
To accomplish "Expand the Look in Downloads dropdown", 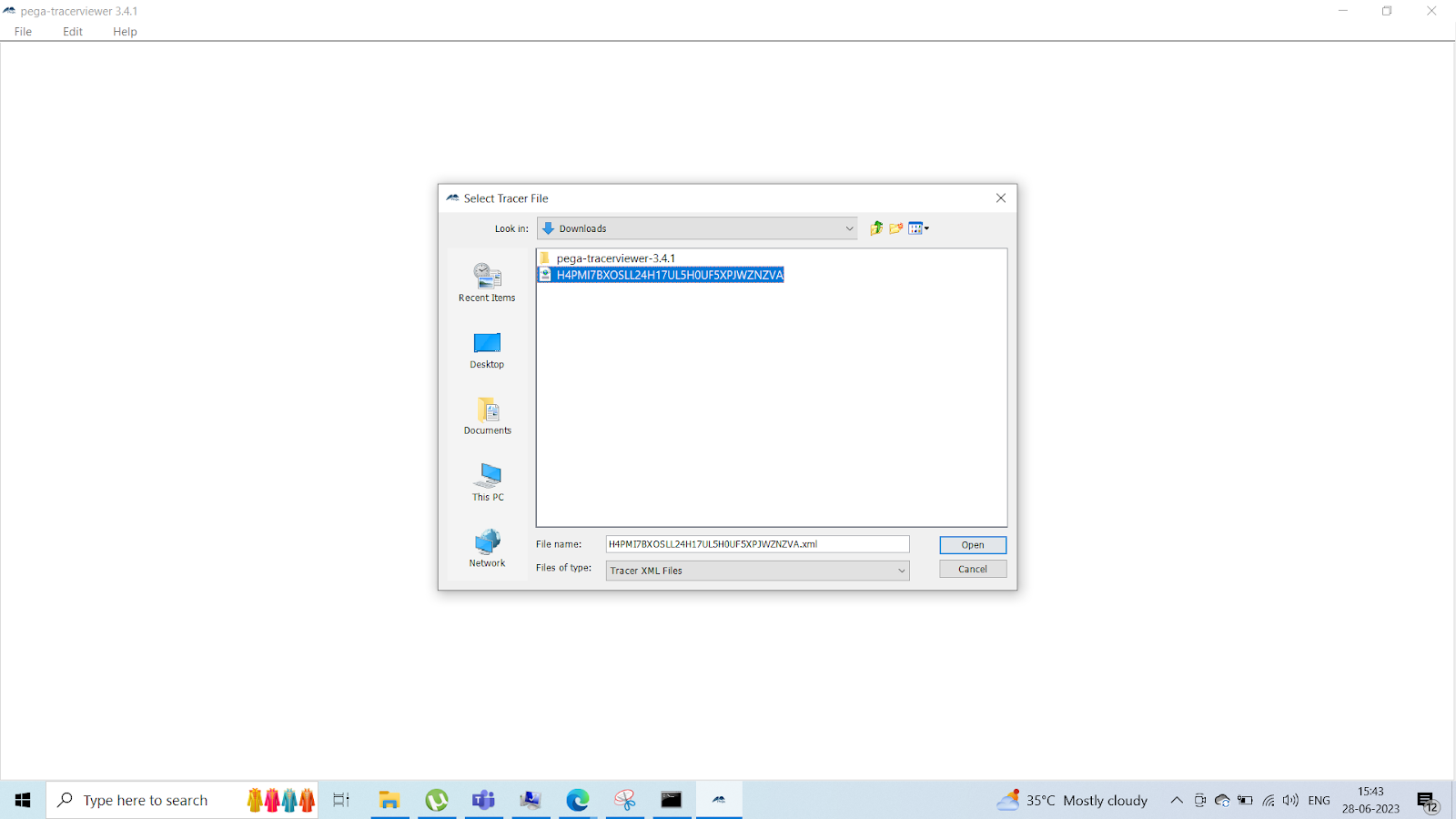I will click(697, 228).
